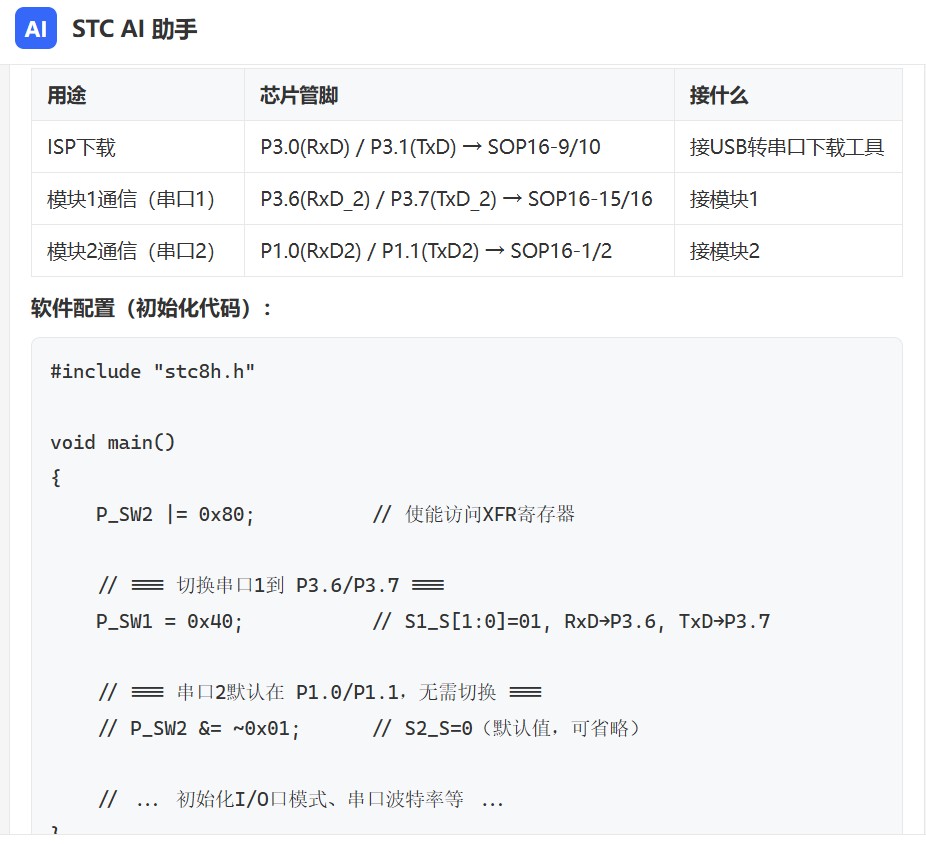Click the 串口2默认在 P1.0/P1.1 comment line
Screen dimensions: 926x844
[319, 692]
